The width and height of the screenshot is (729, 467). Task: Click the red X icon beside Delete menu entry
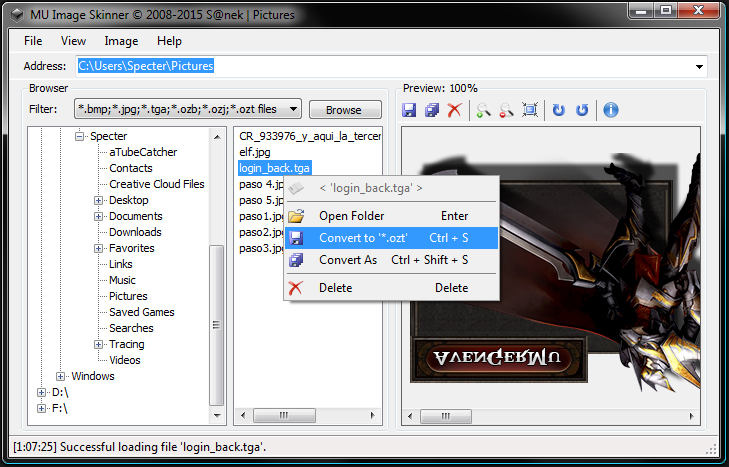tap(296, 288)
